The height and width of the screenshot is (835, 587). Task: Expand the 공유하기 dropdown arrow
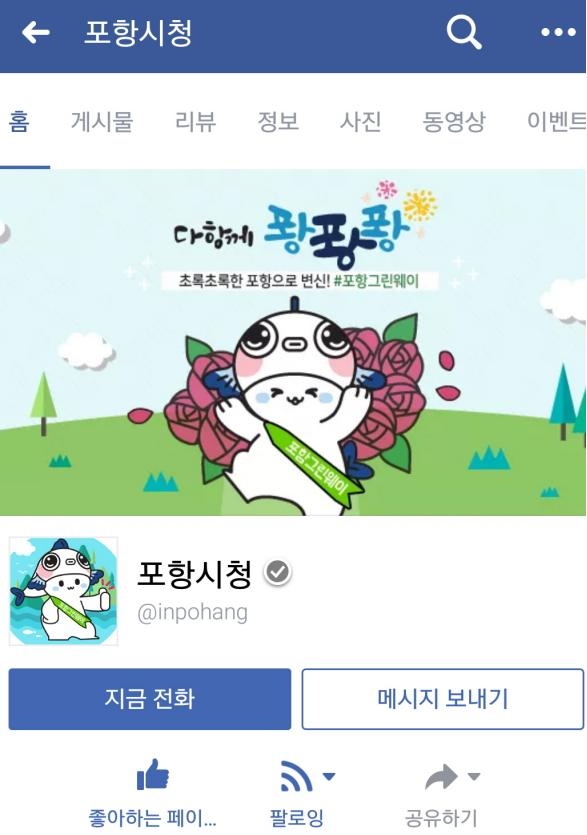pyautogui.click(x=474, y=776)
